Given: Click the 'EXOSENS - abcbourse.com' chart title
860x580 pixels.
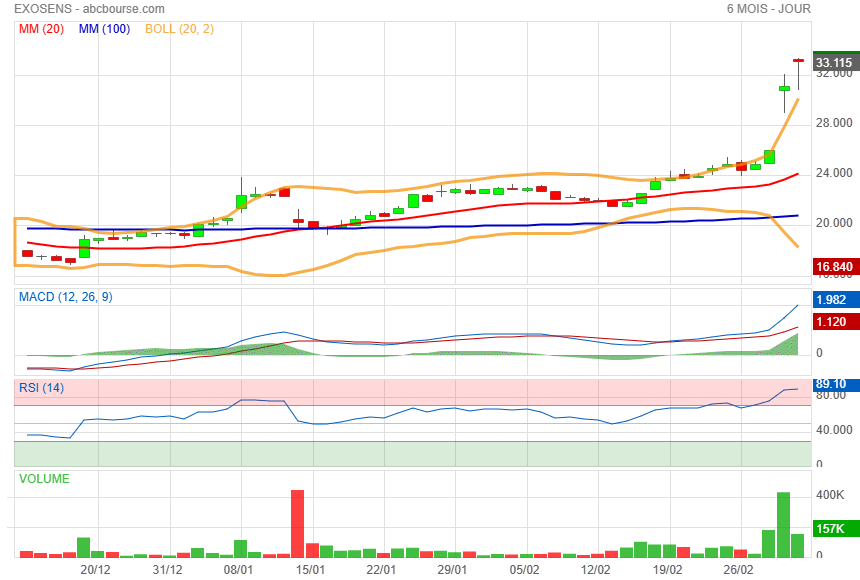Looking at the screenshot, I should (x=89, y=9).
